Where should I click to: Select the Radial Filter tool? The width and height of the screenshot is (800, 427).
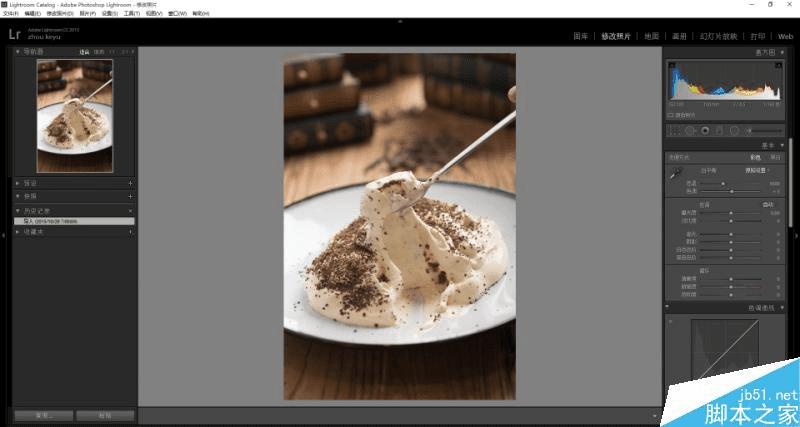pos(734,131)
